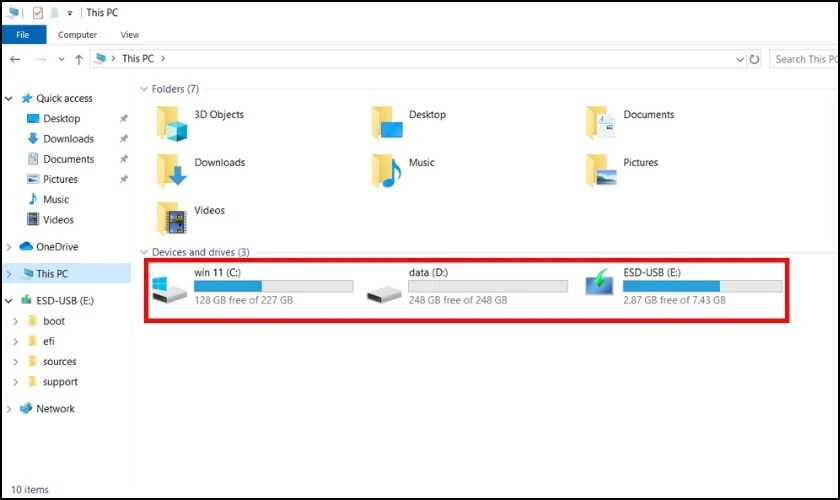Open the Pictures folder in main pane

[x=602, y=171]
